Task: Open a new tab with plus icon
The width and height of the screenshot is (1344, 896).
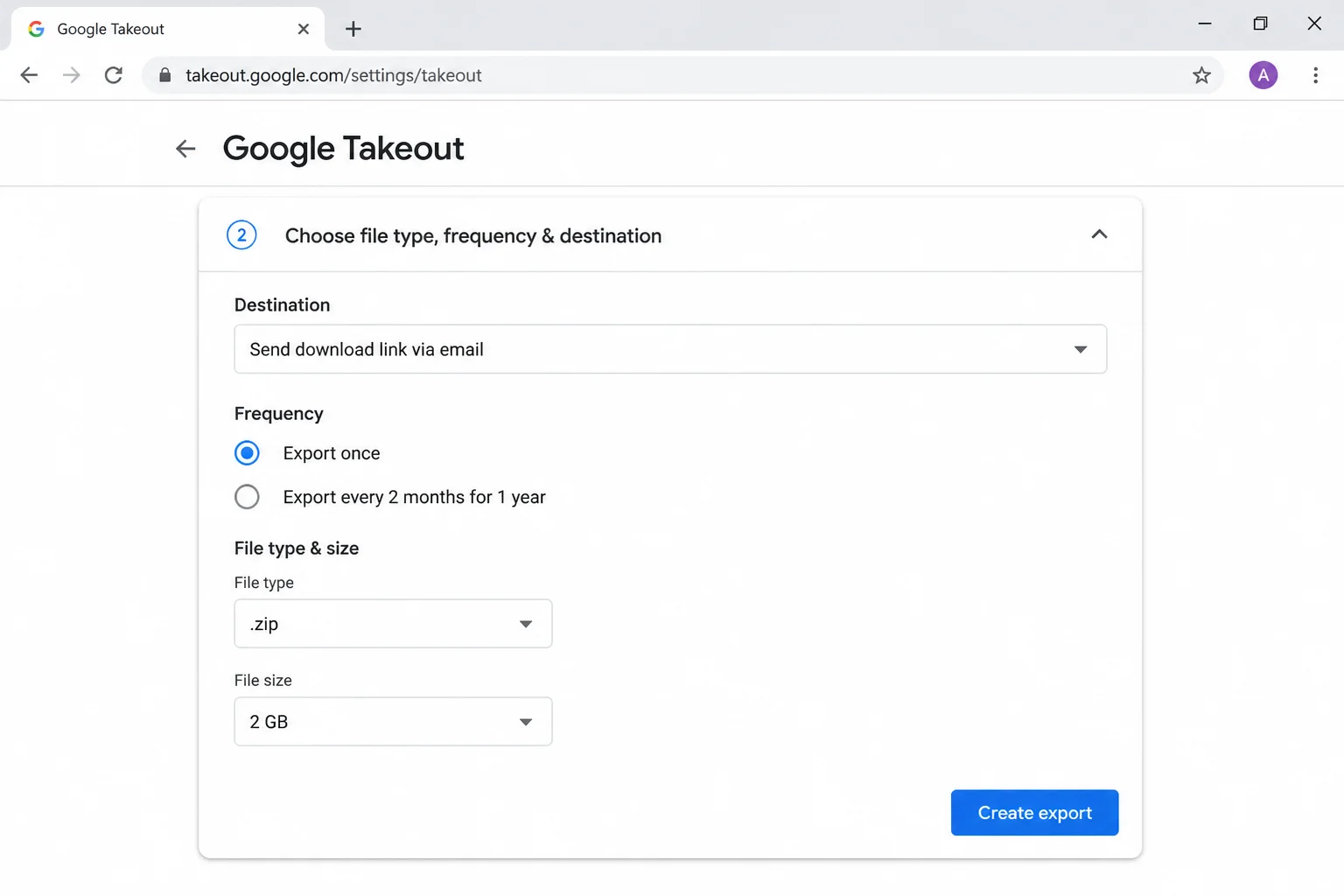Action: coord(353,29)
